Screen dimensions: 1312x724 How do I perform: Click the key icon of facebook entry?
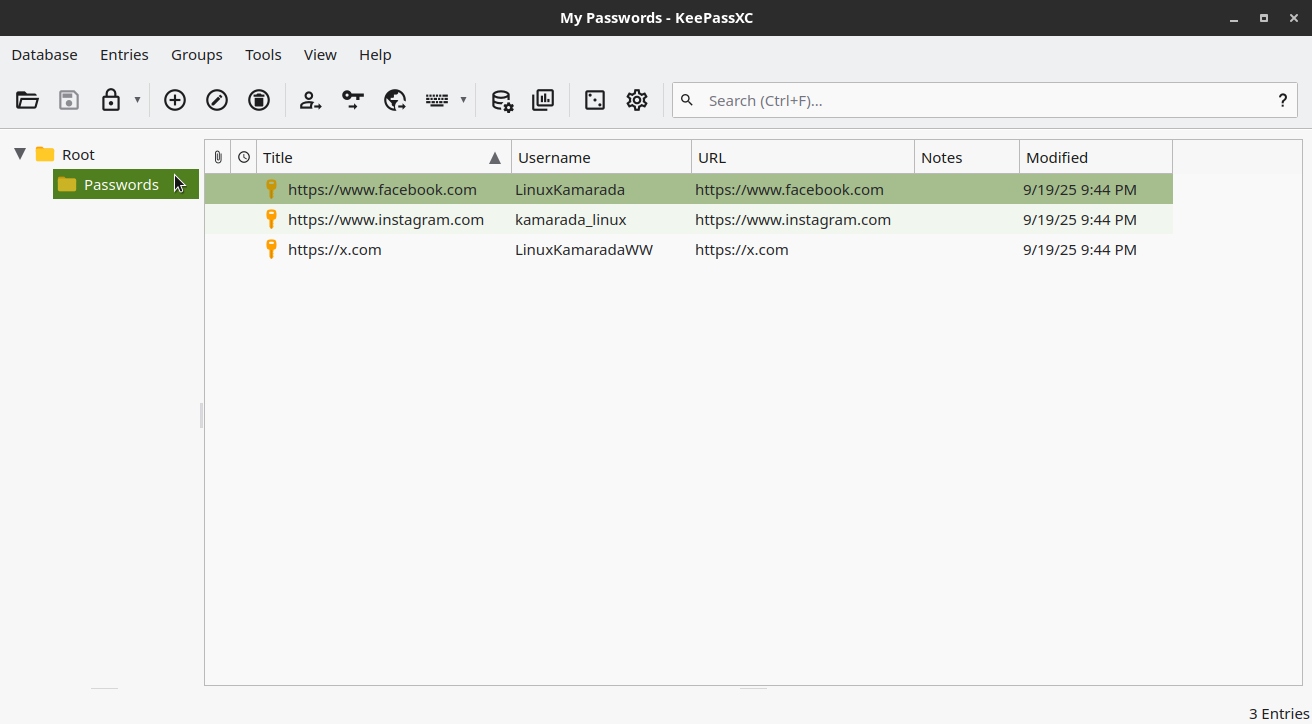pyautogui.click(x=271, y=189)
